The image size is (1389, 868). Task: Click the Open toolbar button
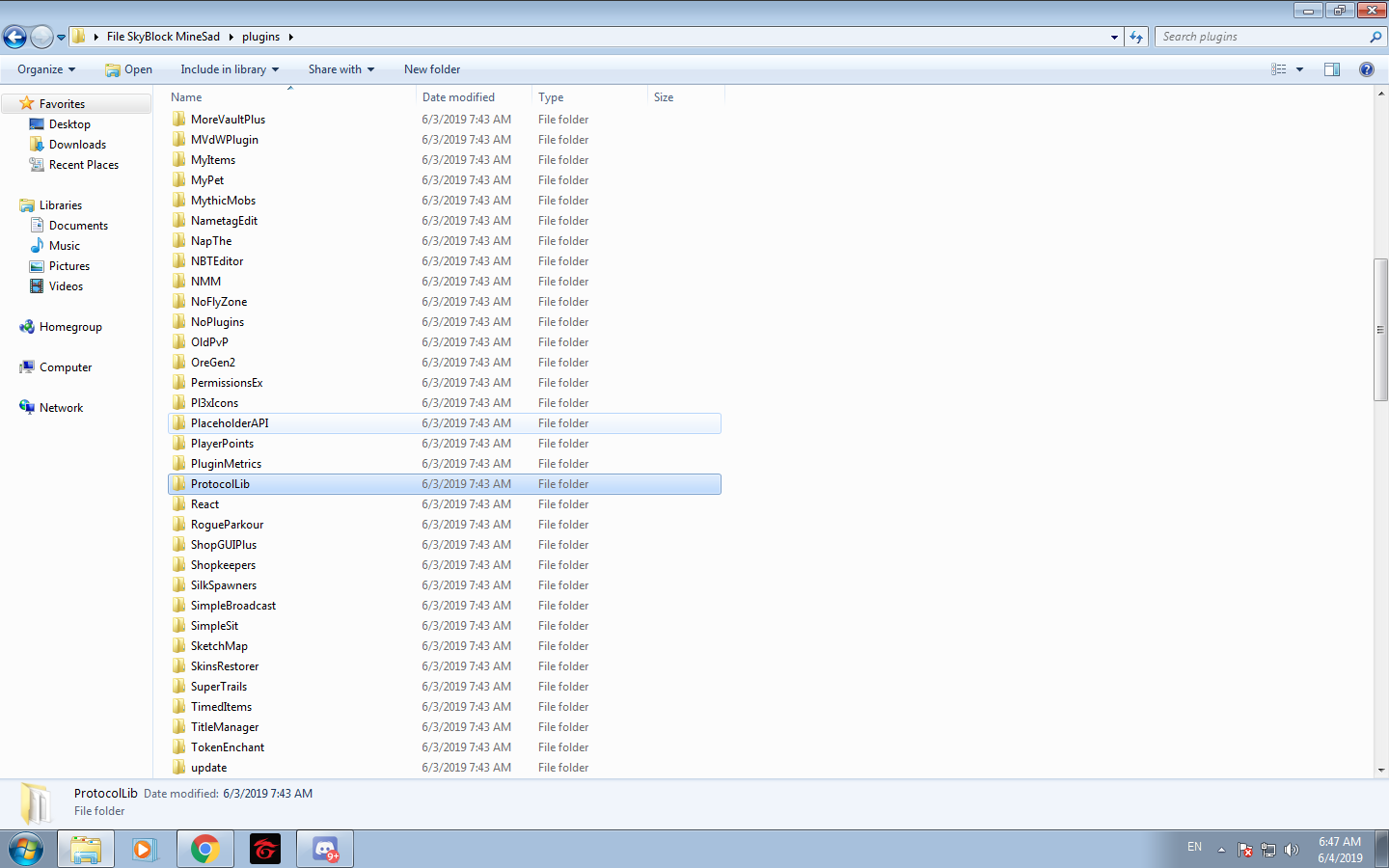[x=128, y=69]
